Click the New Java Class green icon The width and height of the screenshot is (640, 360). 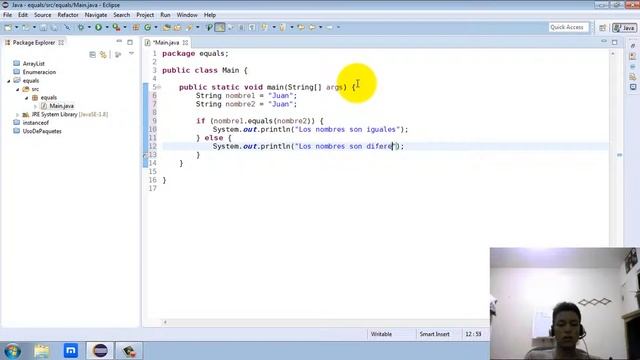click(147, 27)
